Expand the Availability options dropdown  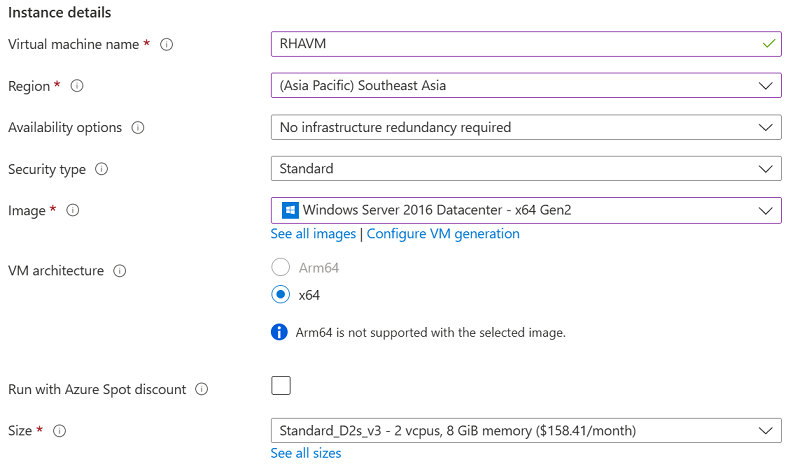pyautogui.click(x=526, y=127)
